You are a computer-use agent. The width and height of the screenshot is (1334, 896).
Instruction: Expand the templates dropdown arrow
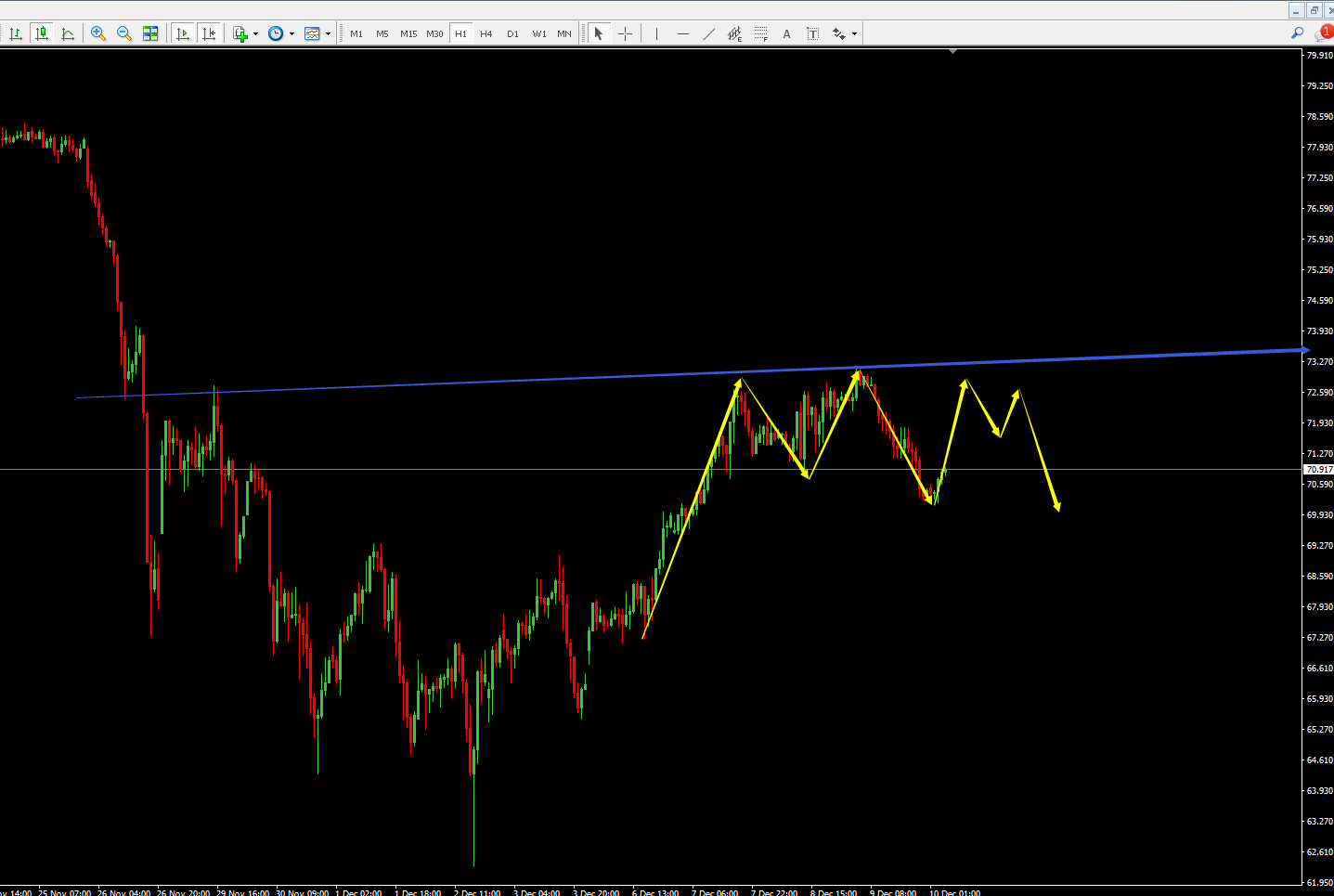tap(328, 33)
